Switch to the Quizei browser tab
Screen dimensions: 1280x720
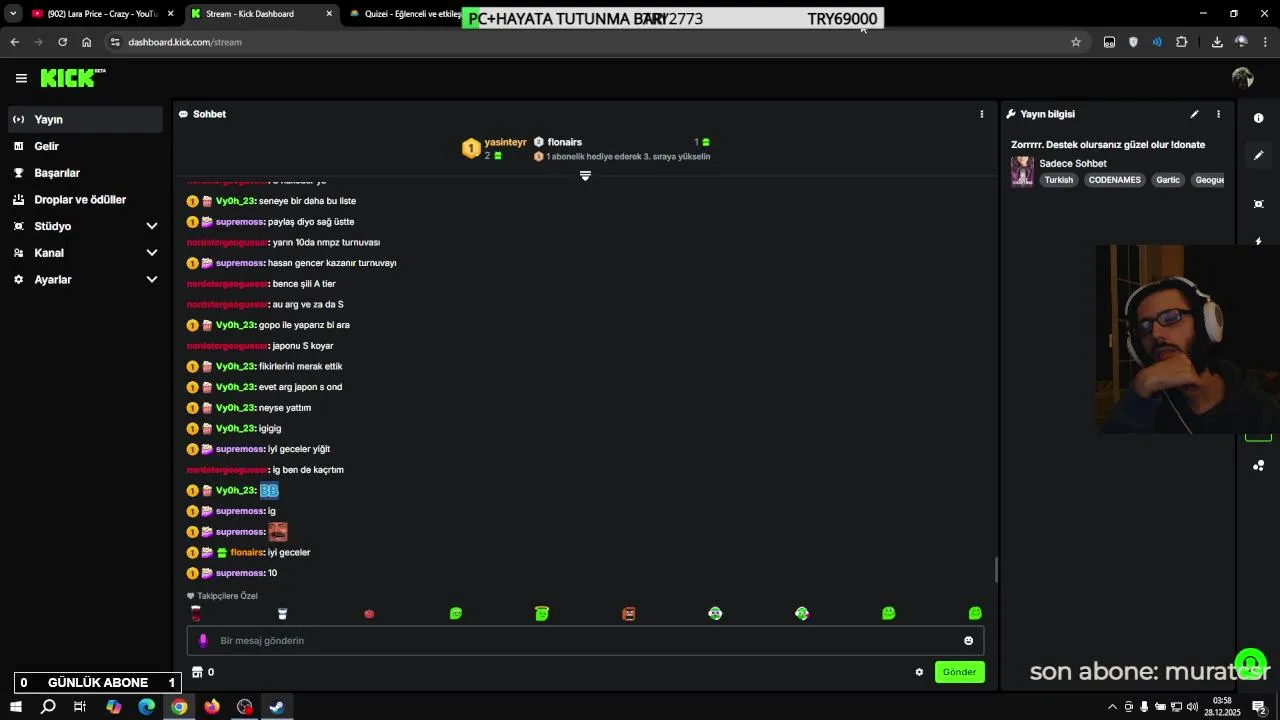(x=405, y=14)
